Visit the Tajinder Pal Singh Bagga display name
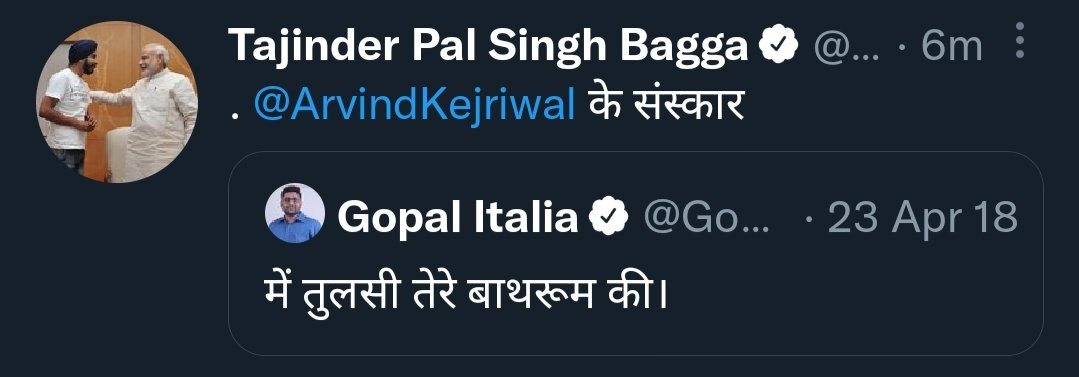 [x=487, y=47]
